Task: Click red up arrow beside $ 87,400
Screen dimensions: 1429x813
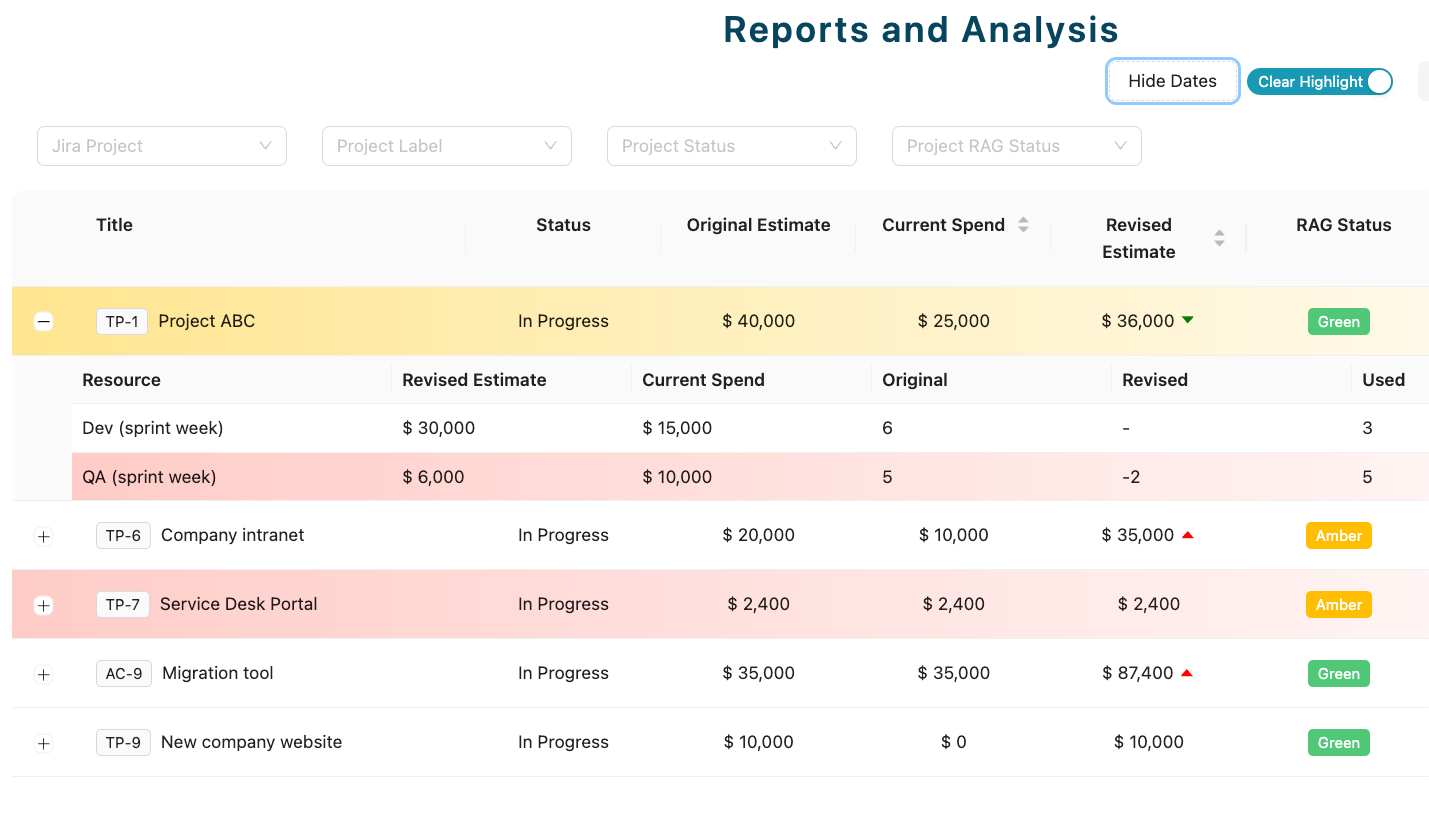Action: [x=1187, y=673]
